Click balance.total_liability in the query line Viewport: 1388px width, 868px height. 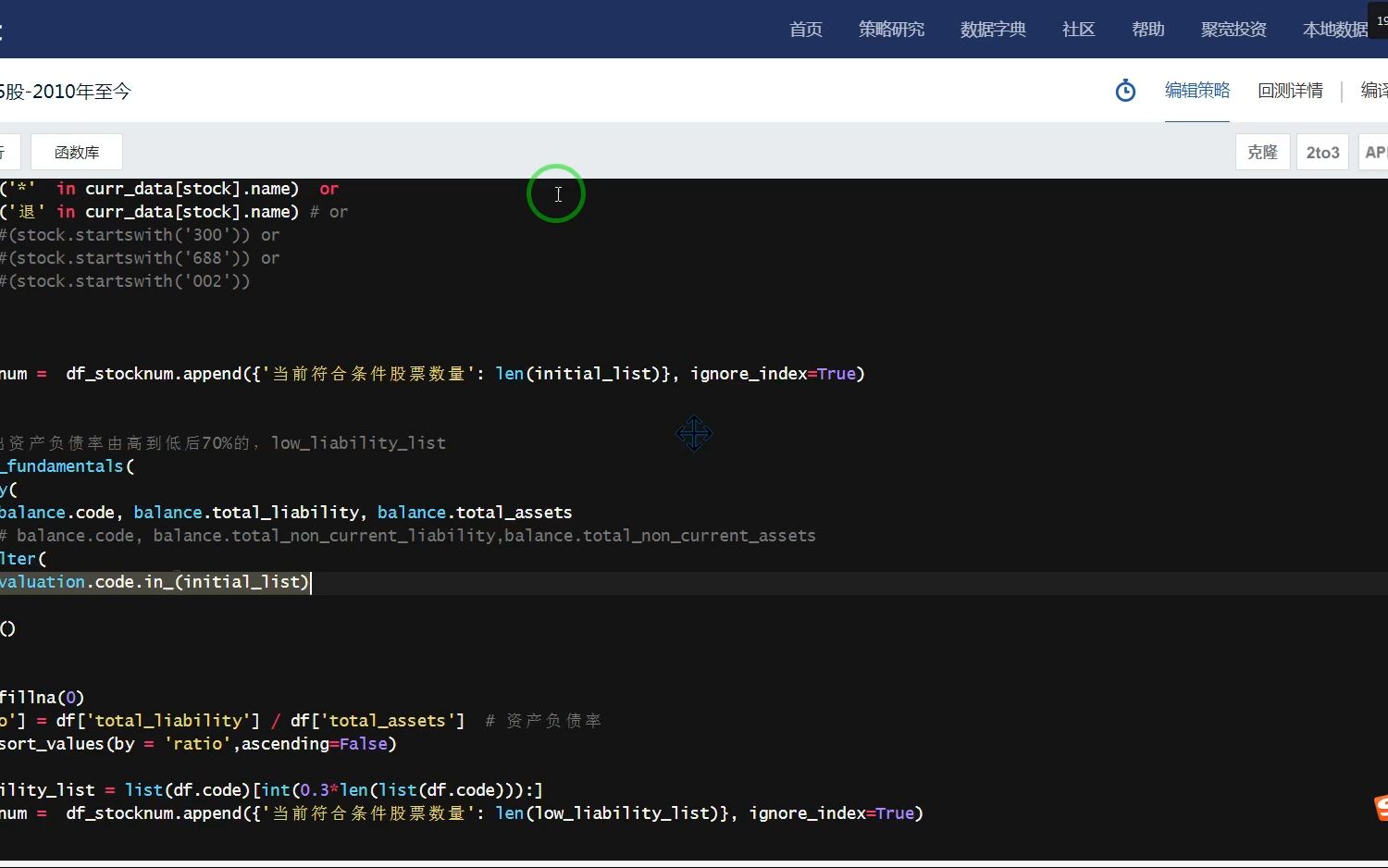(x=246, y=513)
